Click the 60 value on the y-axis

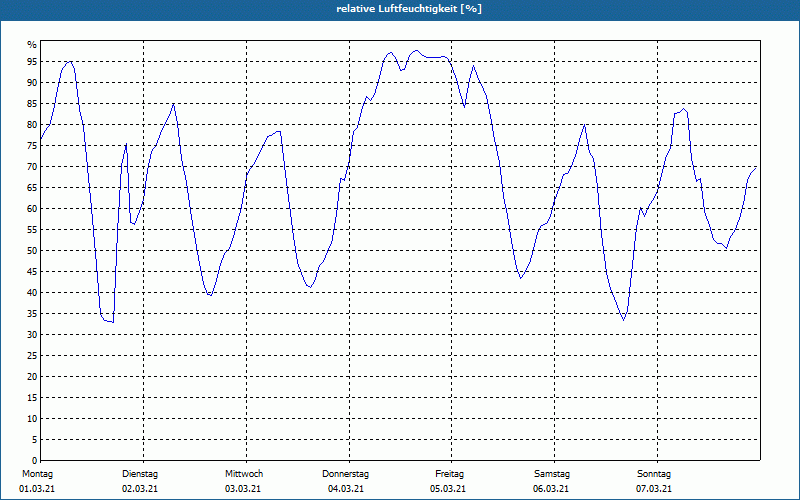click(32, 209)
